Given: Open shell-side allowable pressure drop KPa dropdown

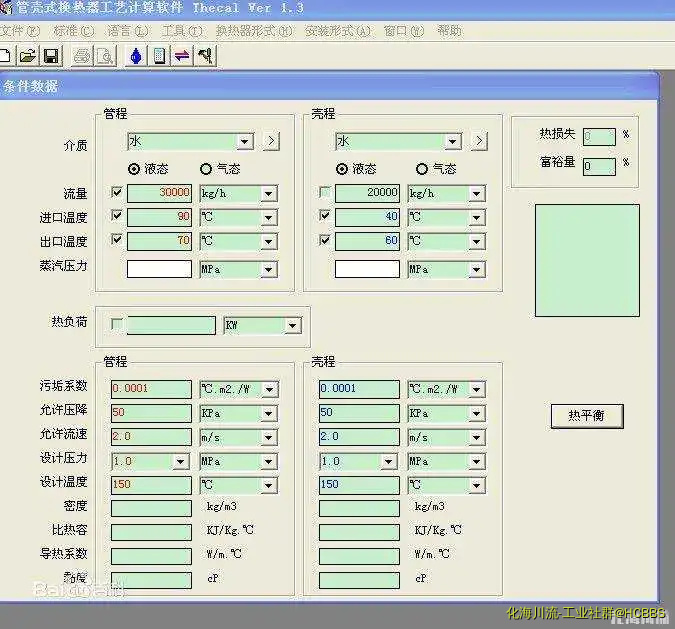Looking at the screenshot, I should coord(476,414).
